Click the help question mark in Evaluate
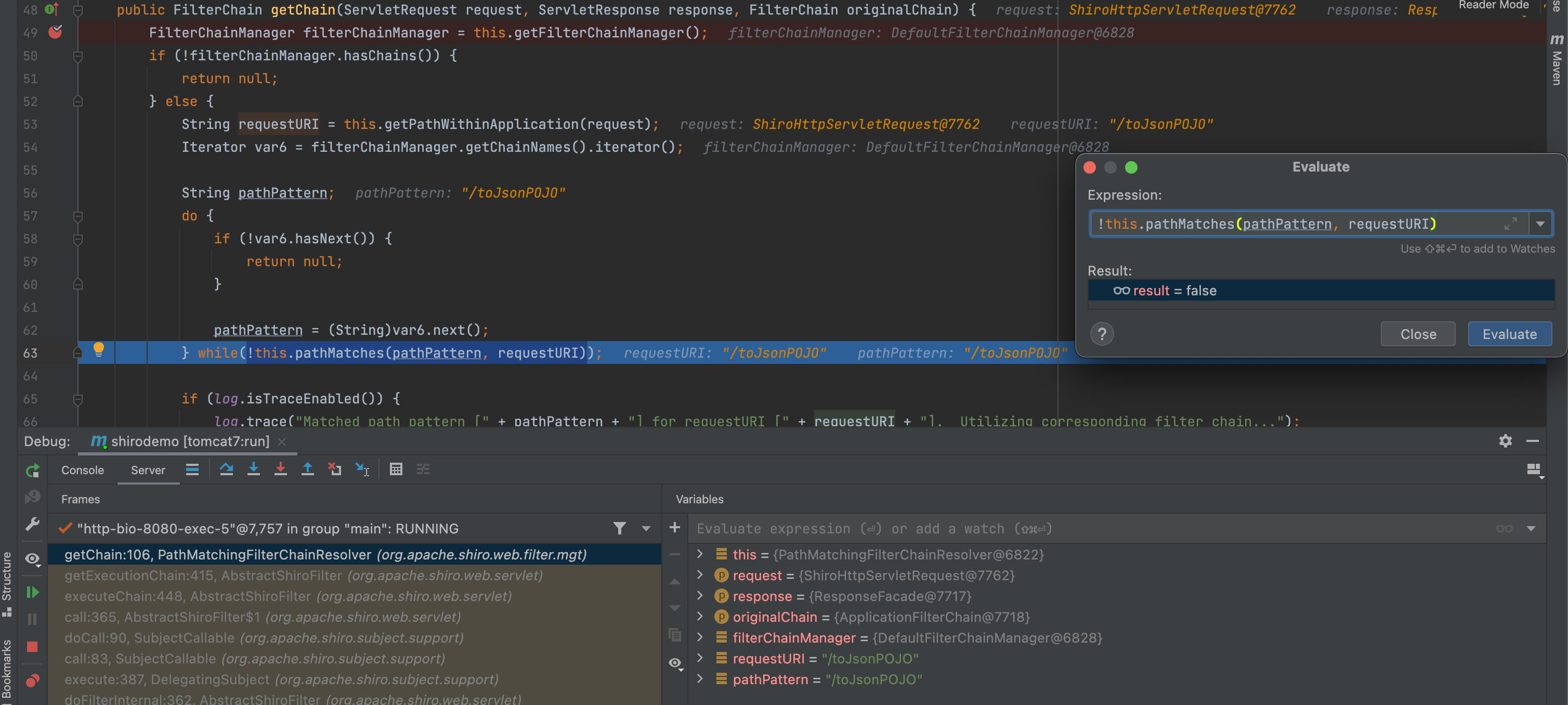 click(1102, 334)
